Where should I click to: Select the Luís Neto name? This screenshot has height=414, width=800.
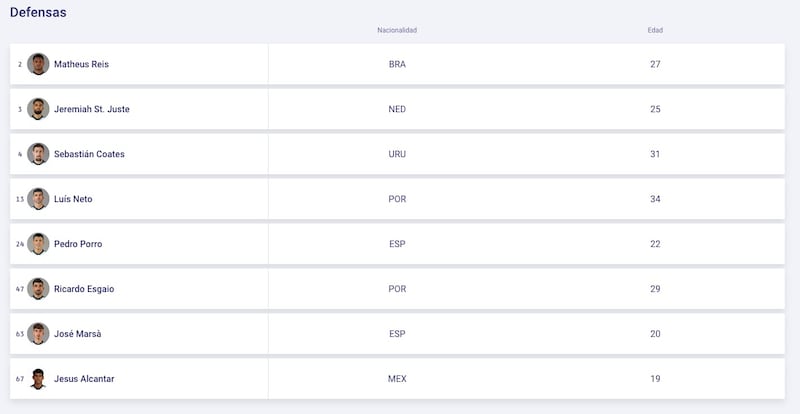coord(73,199)
